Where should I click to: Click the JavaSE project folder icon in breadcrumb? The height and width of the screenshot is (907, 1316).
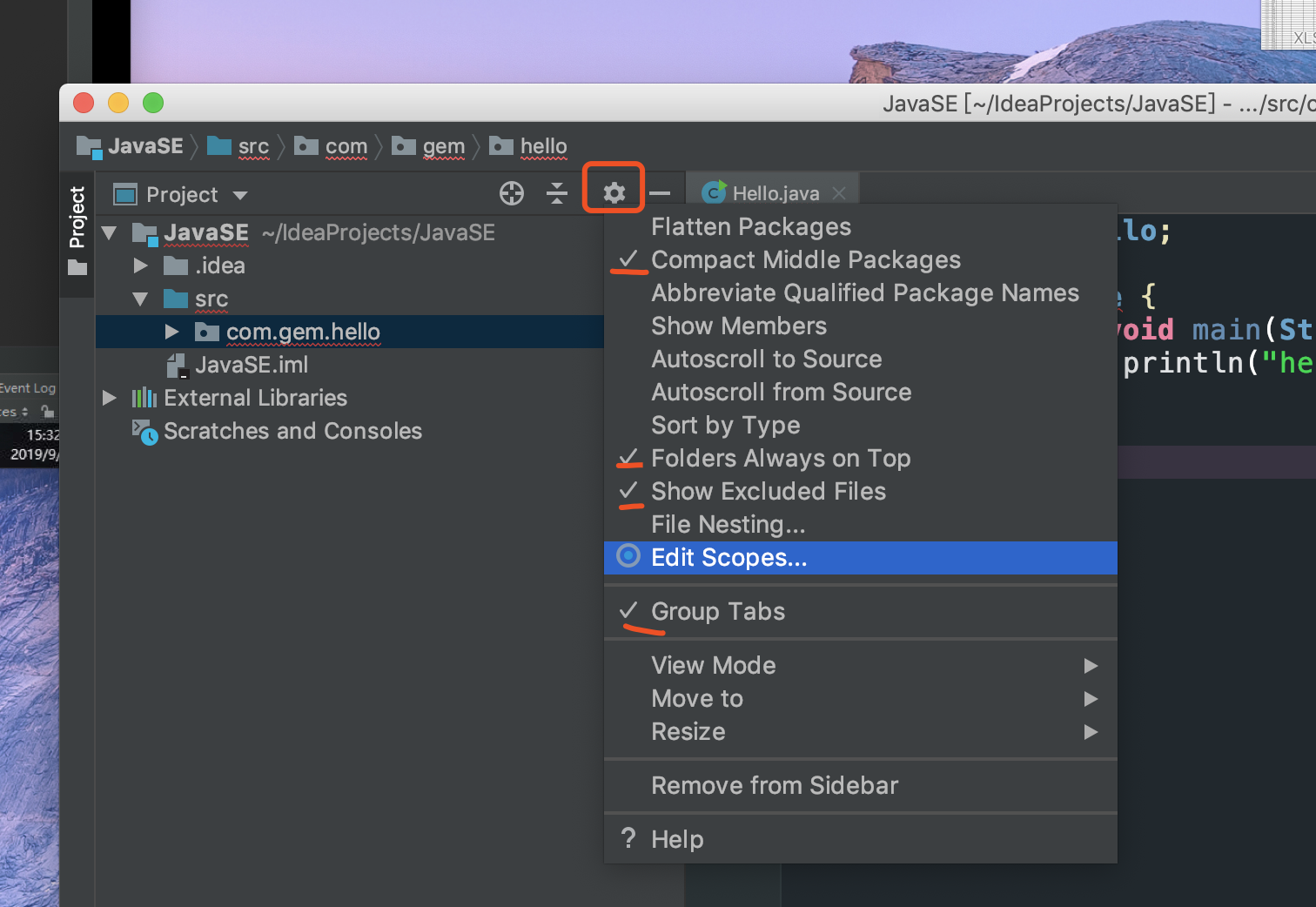click(89, 146)
